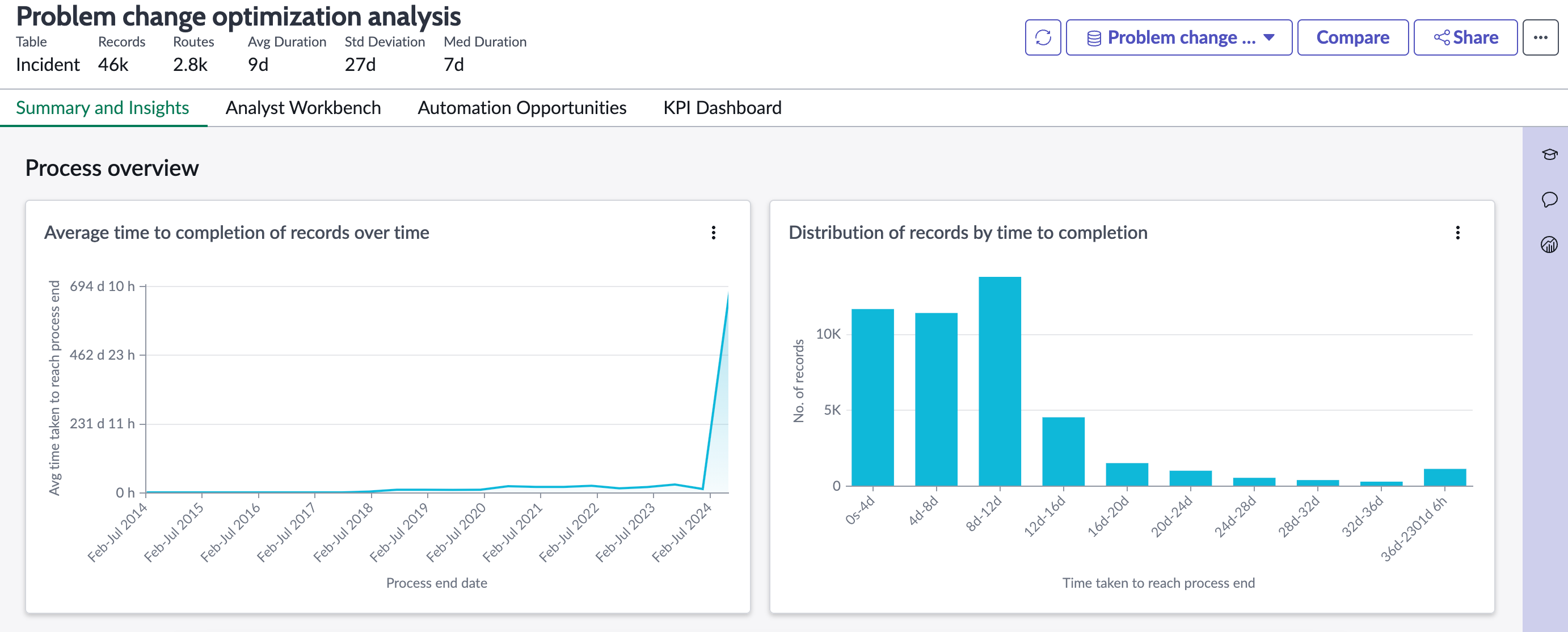The image size is (1568, 632).
Task: Select the 0s-4d bar in distribution chart
Action: click(872, 398)
